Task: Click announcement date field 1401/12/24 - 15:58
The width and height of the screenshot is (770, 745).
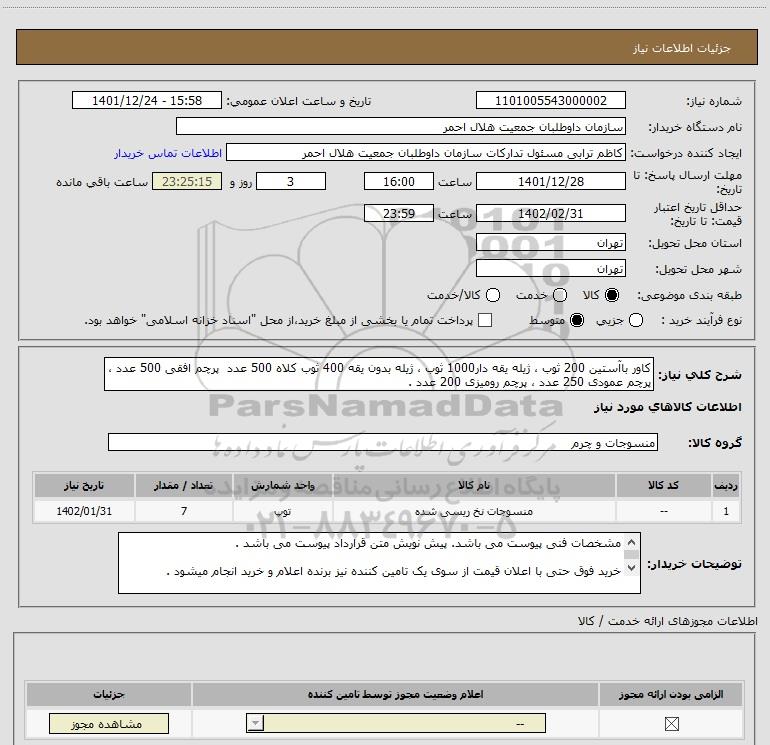Action: click(147, 100)
